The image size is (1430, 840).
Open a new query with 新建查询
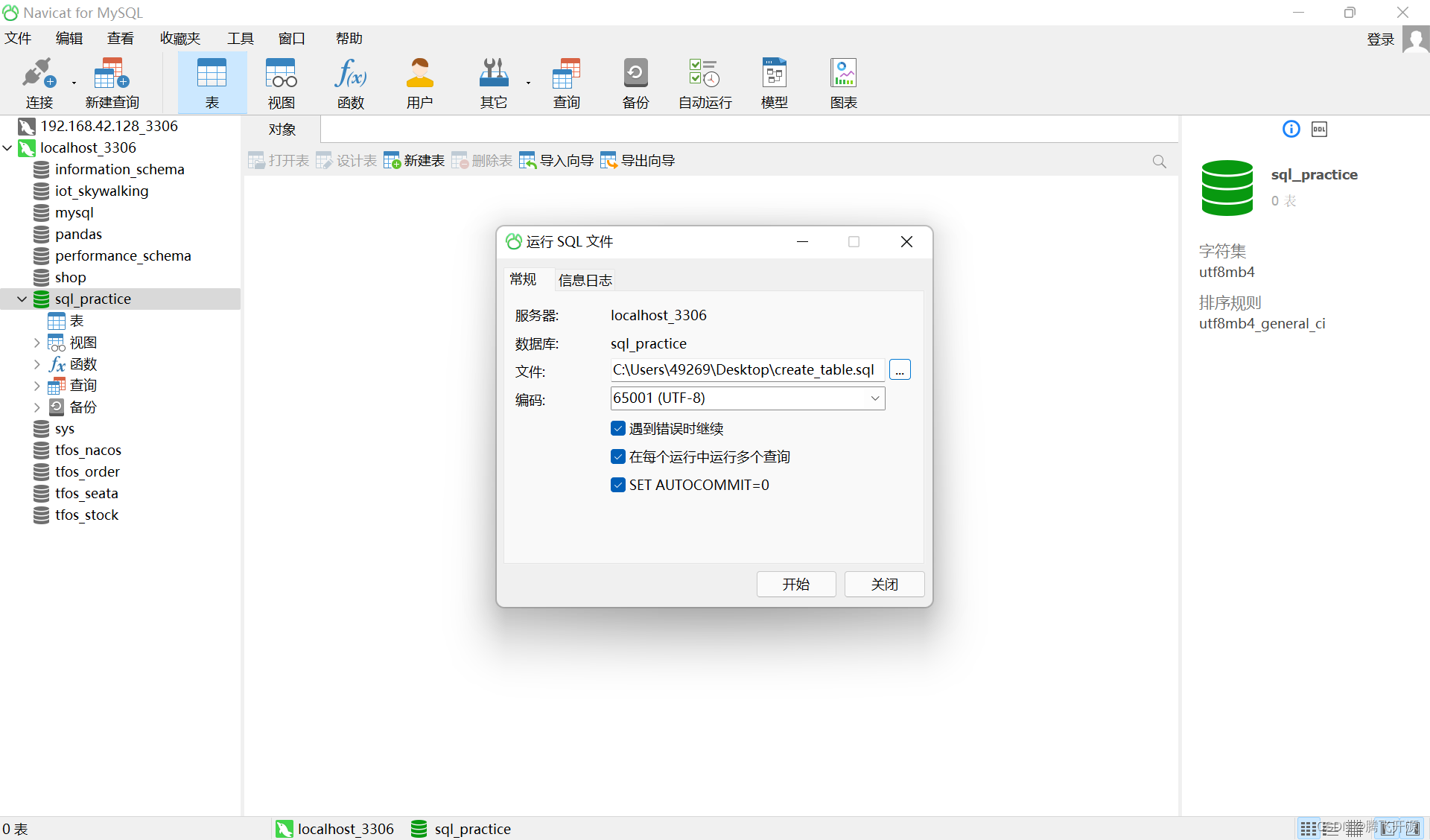coord(112,82)
